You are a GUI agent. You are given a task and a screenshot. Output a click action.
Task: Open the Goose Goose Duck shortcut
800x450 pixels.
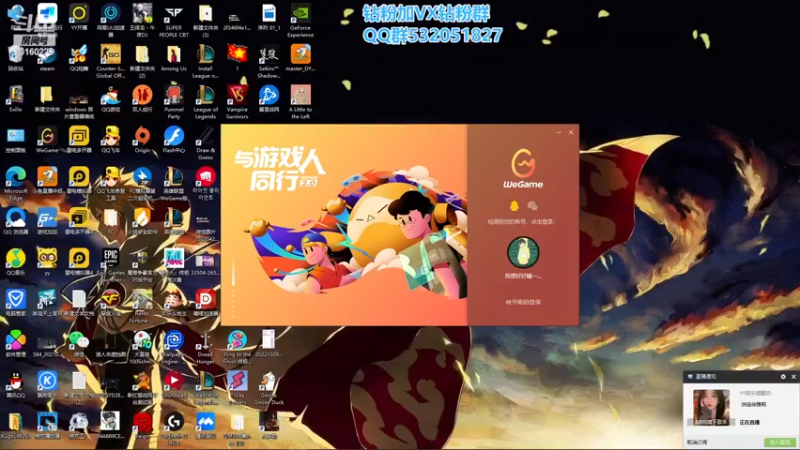pos(268,388)
